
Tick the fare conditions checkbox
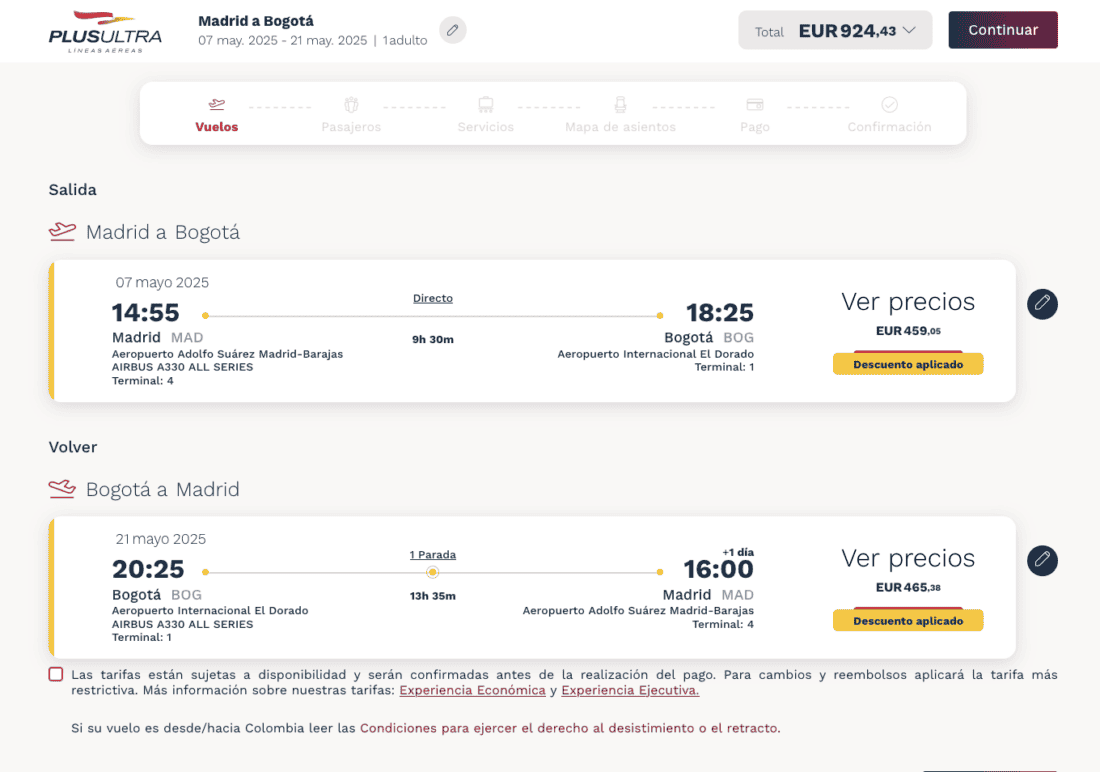(56, 675)
